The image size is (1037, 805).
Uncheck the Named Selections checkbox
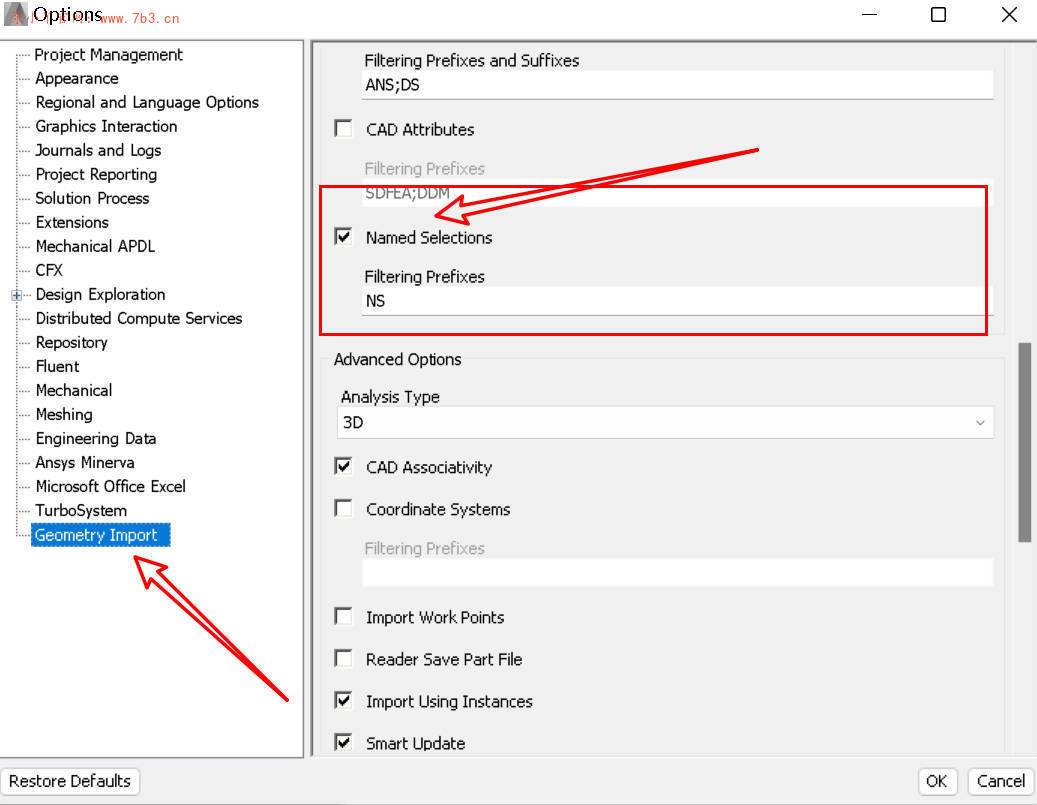tap(344, 237)
